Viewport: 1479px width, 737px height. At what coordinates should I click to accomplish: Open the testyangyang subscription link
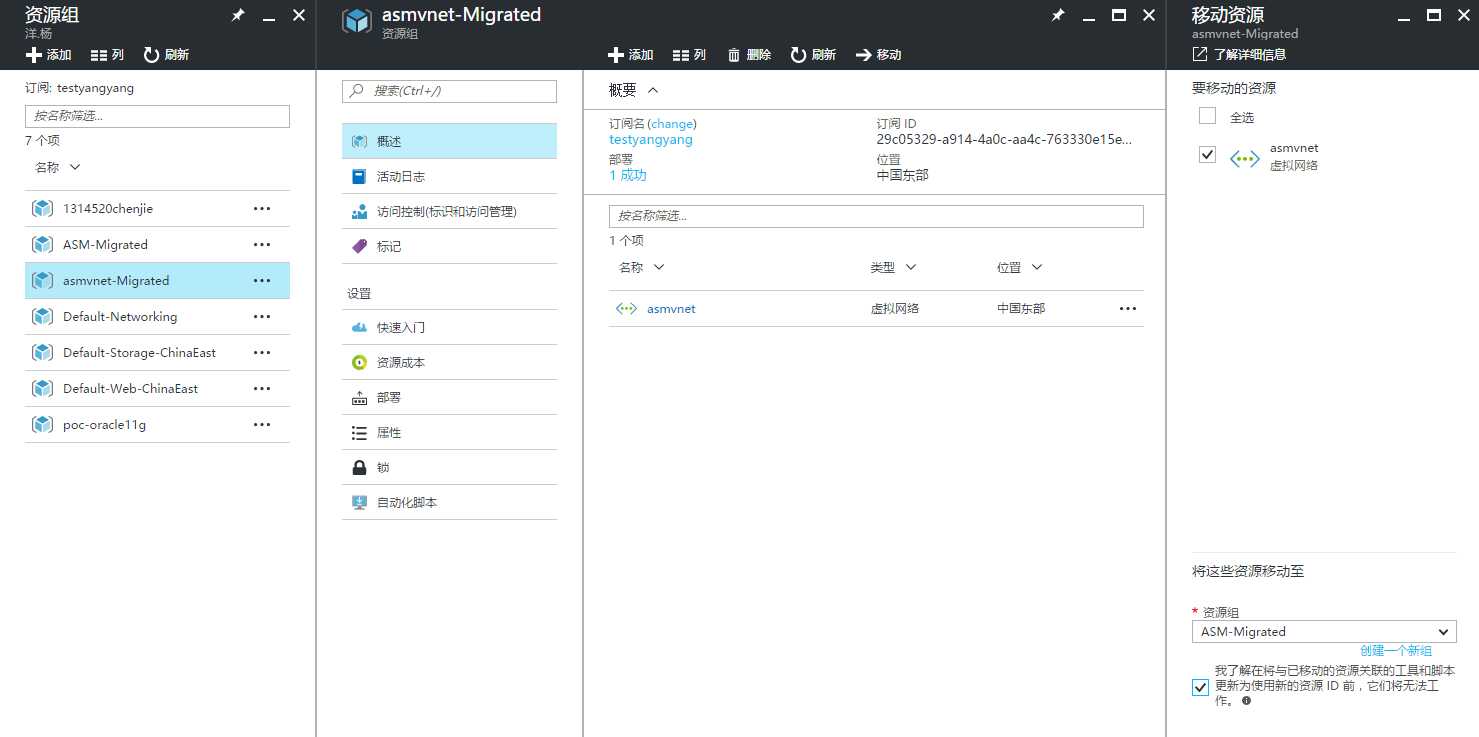[651, 140]
